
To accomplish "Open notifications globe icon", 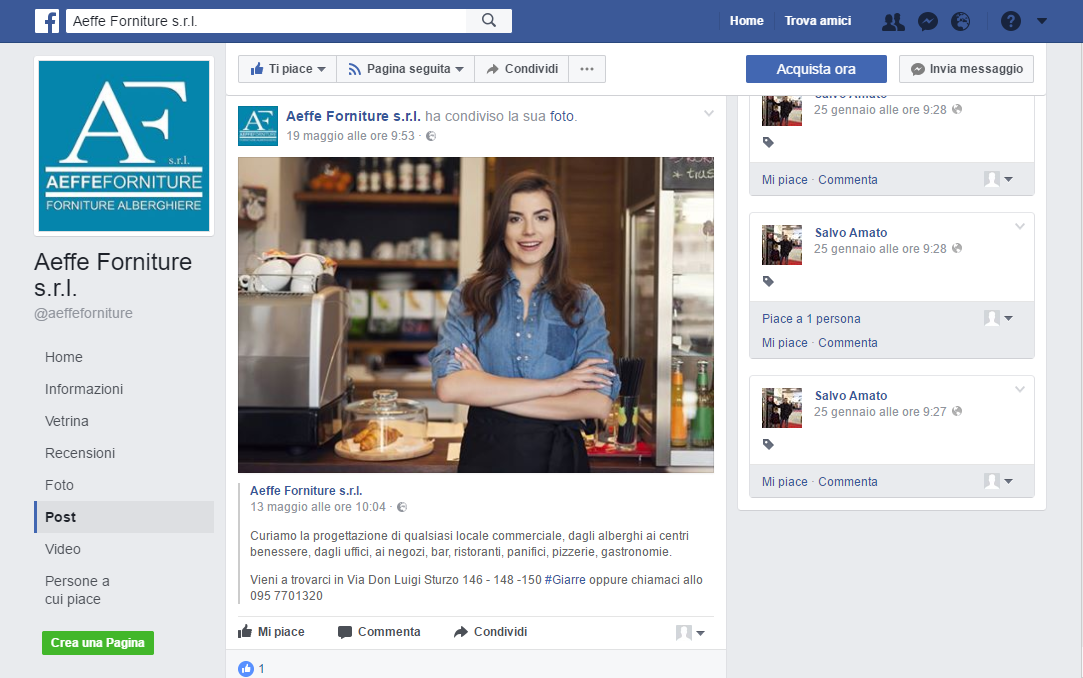I will coord(961,21).
